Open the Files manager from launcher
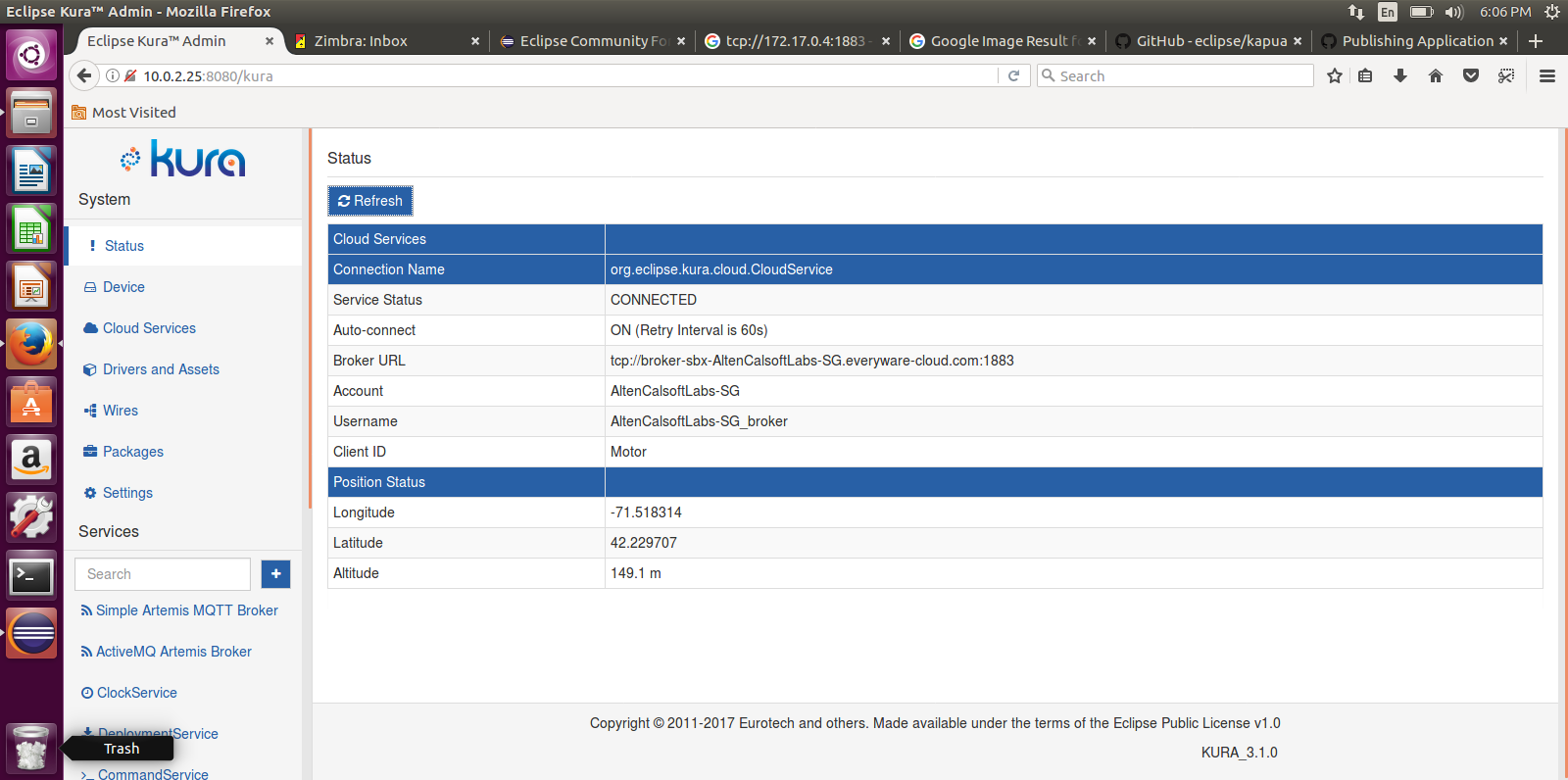The height and width of the screenshot is (780, 1568). pyautogui.click(x=31, y=112)
